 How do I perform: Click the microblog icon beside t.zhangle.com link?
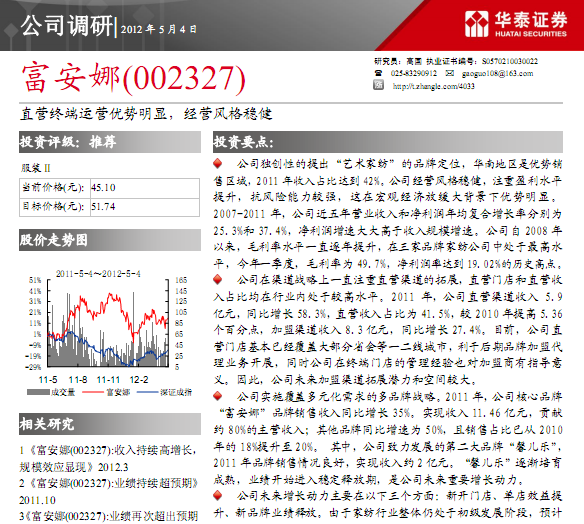378,85
